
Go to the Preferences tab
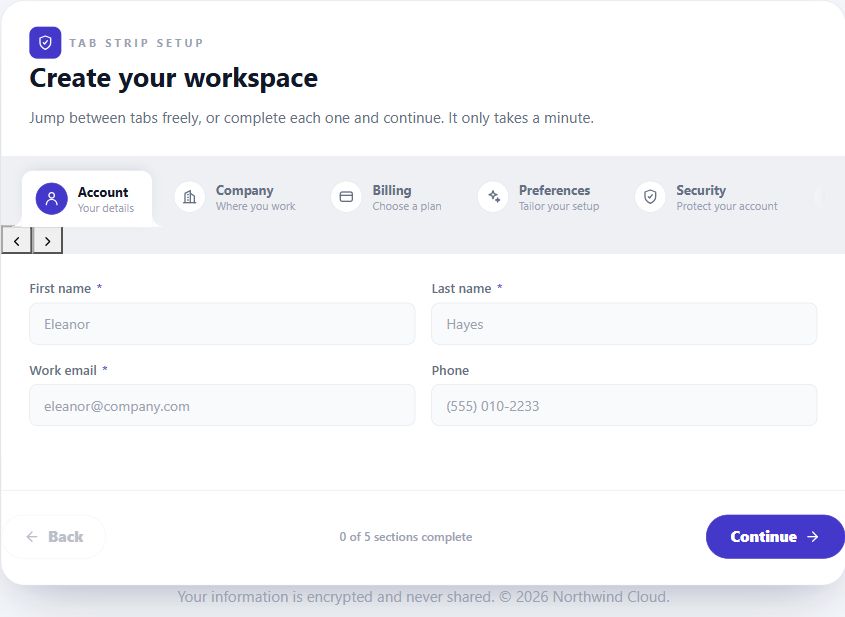539,198
